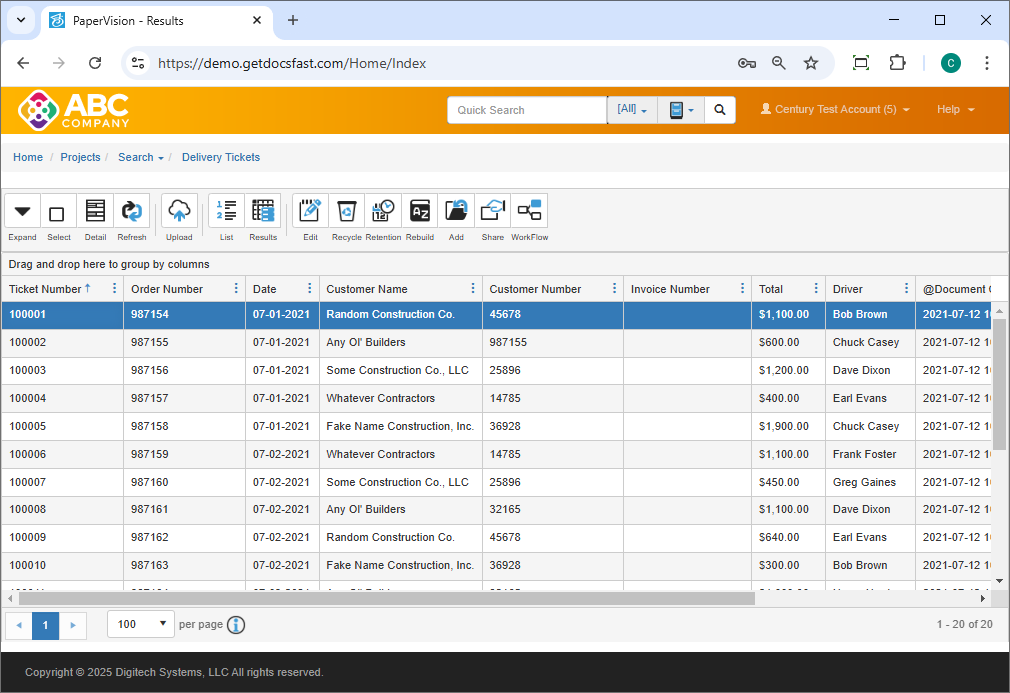Click the Retention toolbar icon
The image size is (1010, 693).
point(383,212)
